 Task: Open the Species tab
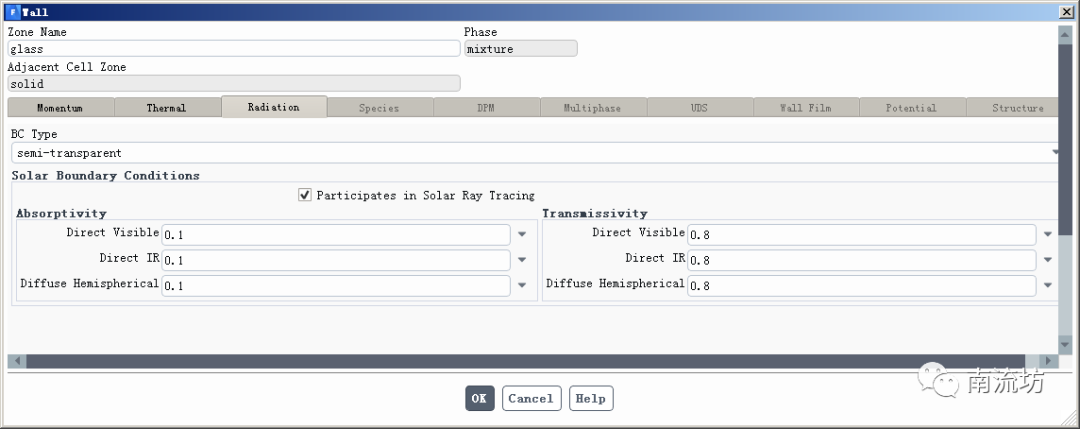380,107
